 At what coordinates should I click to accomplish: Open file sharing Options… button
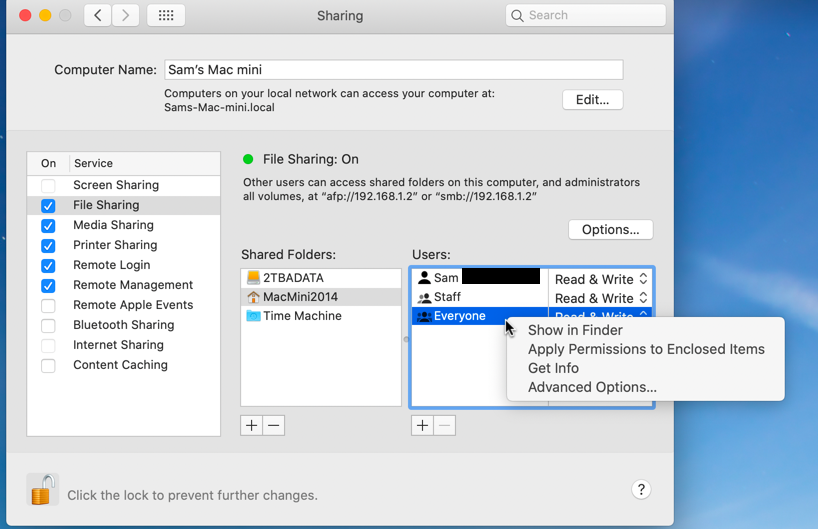(x=610, y=230)
